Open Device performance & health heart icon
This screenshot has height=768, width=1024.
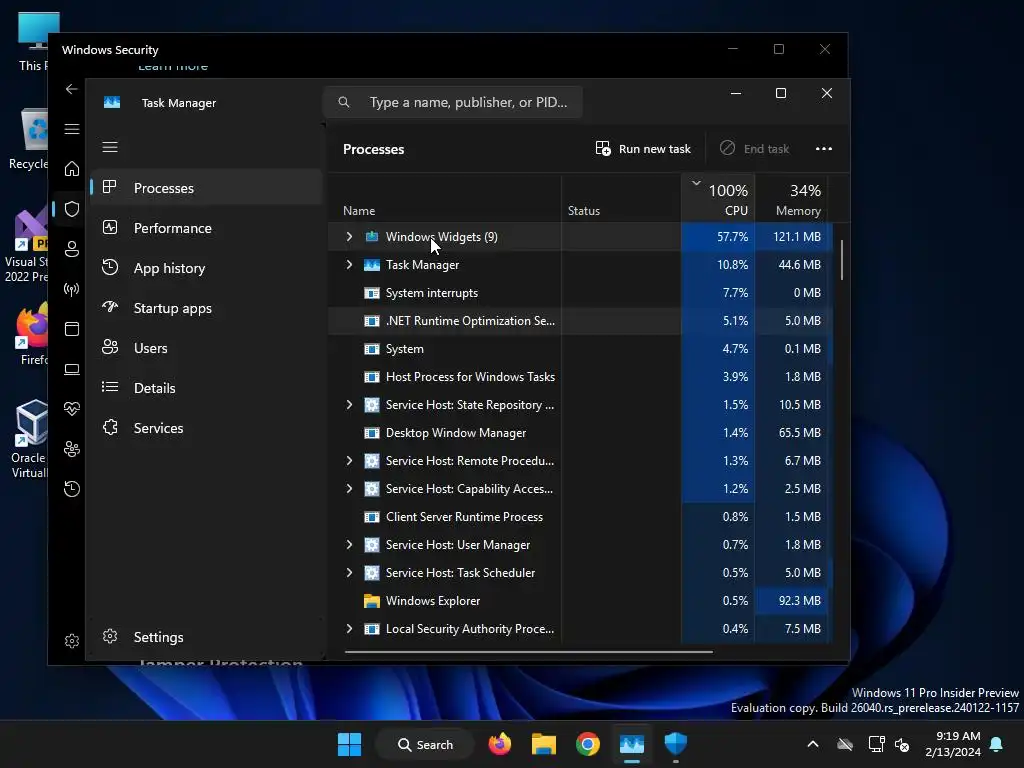click(x=72, y=409)
